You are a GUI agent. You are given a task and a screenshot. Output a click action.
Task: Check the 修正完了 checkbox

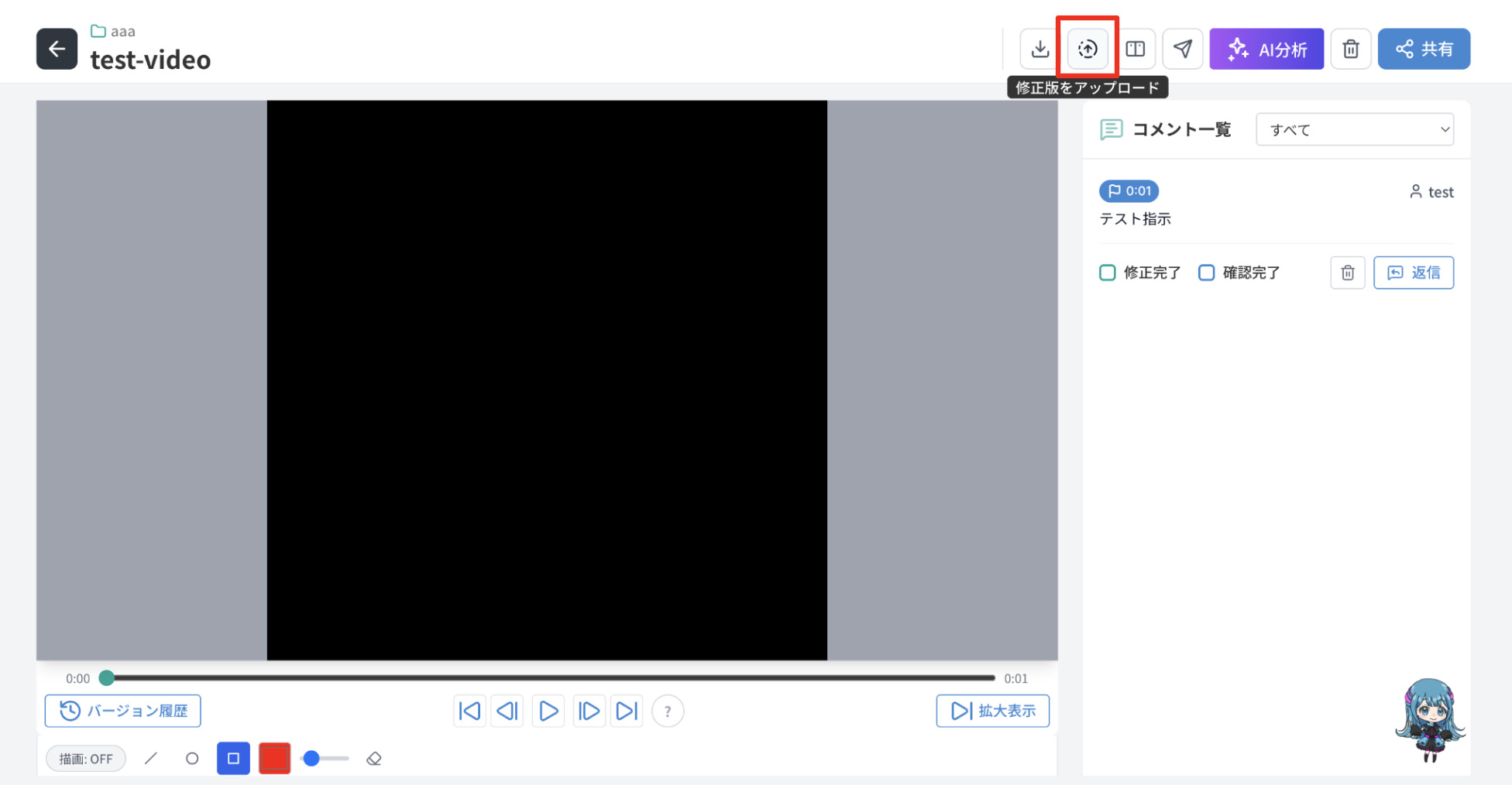pyautogui.click(x=1108, y=273)
